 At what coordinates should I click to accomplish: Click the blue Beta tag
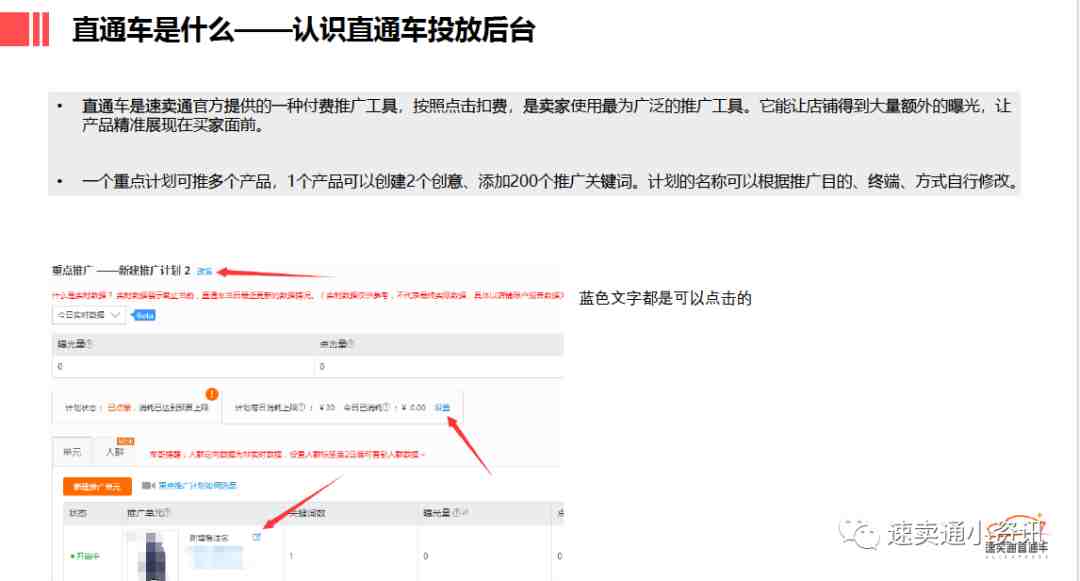click(145, 315)
